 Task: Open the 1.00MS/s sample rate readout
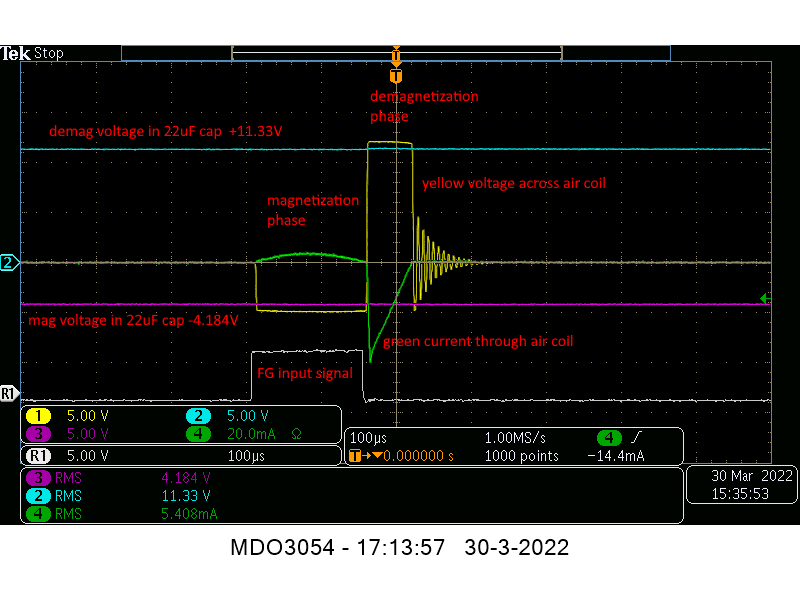[517, 438]
